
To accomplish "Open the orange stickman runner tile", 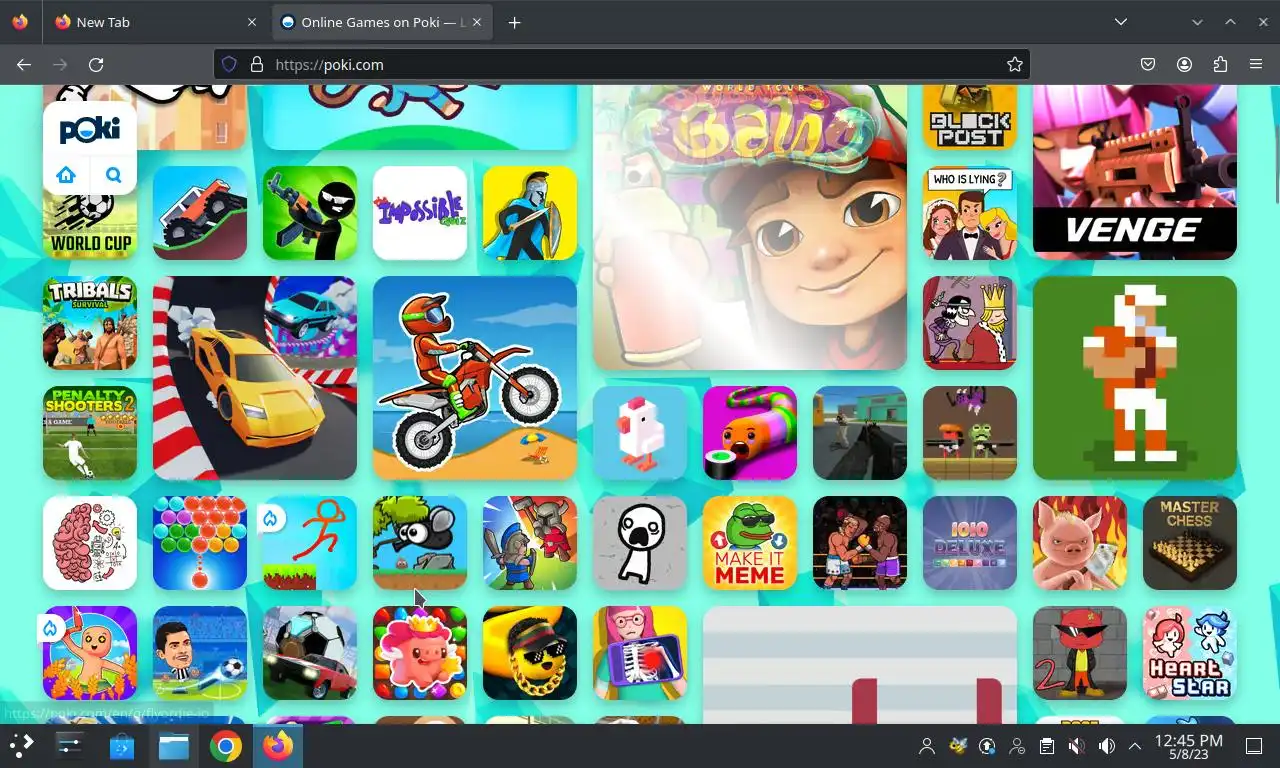I will tap(310, 543).
